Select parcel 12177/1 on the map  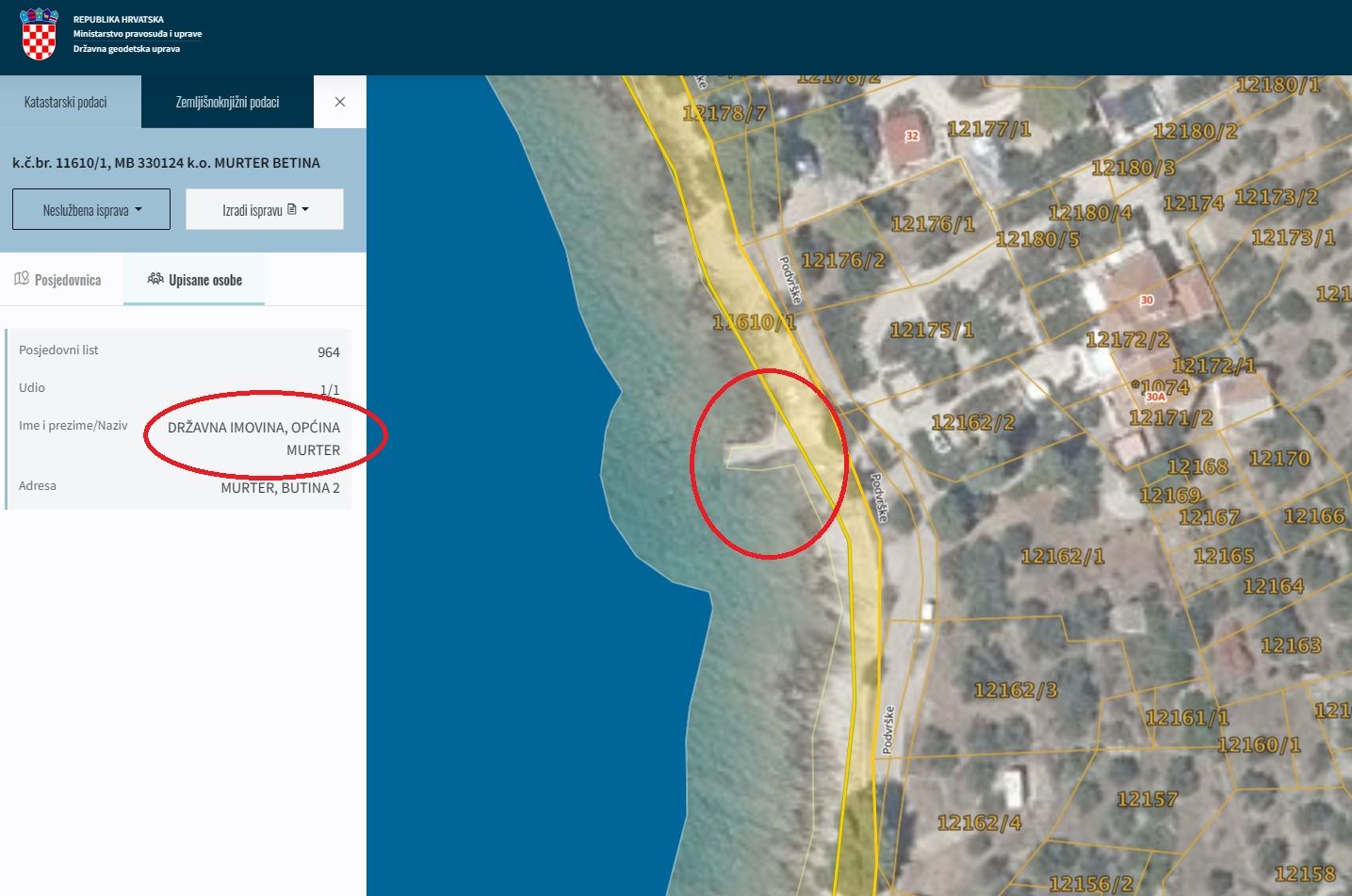click(988, 129)
